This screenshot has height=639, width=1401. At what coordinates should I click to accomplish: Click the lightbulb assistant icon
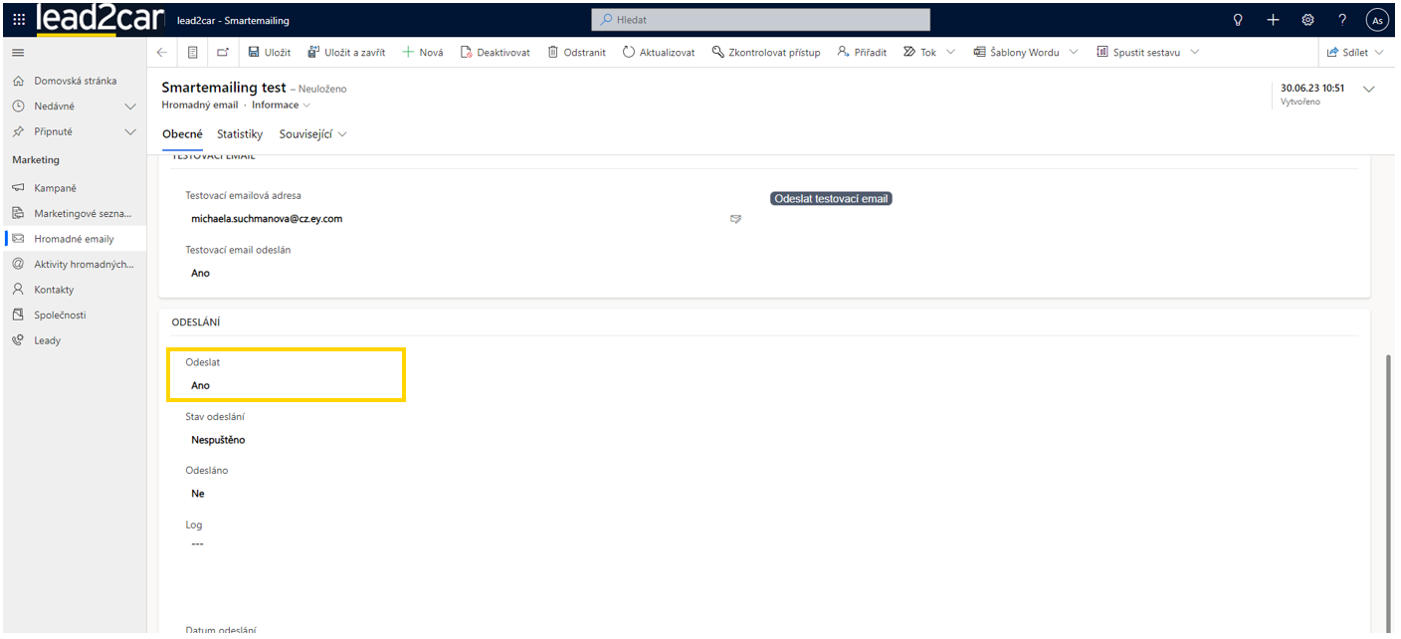1238,20
